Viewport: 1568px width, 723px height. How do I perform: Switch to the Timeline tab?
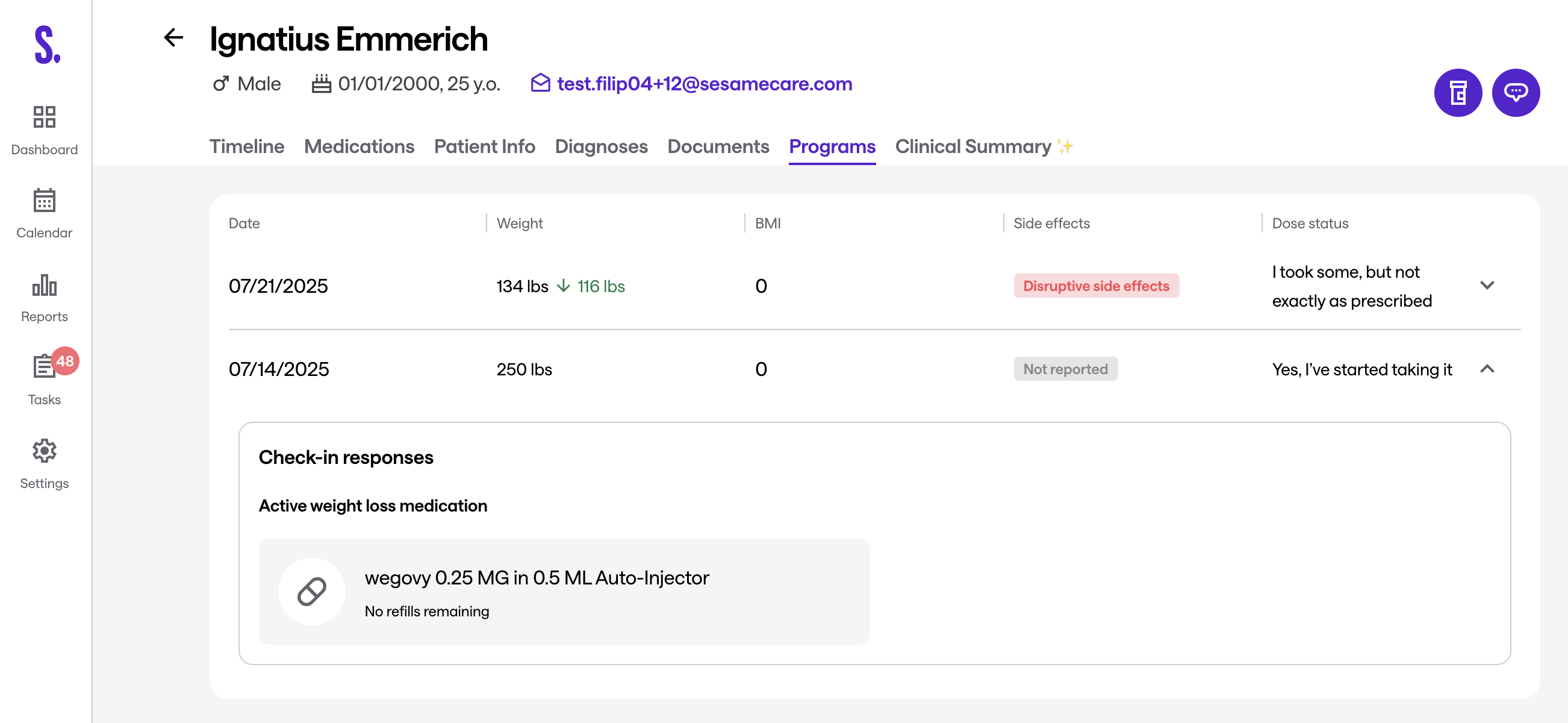click(246, 147)
